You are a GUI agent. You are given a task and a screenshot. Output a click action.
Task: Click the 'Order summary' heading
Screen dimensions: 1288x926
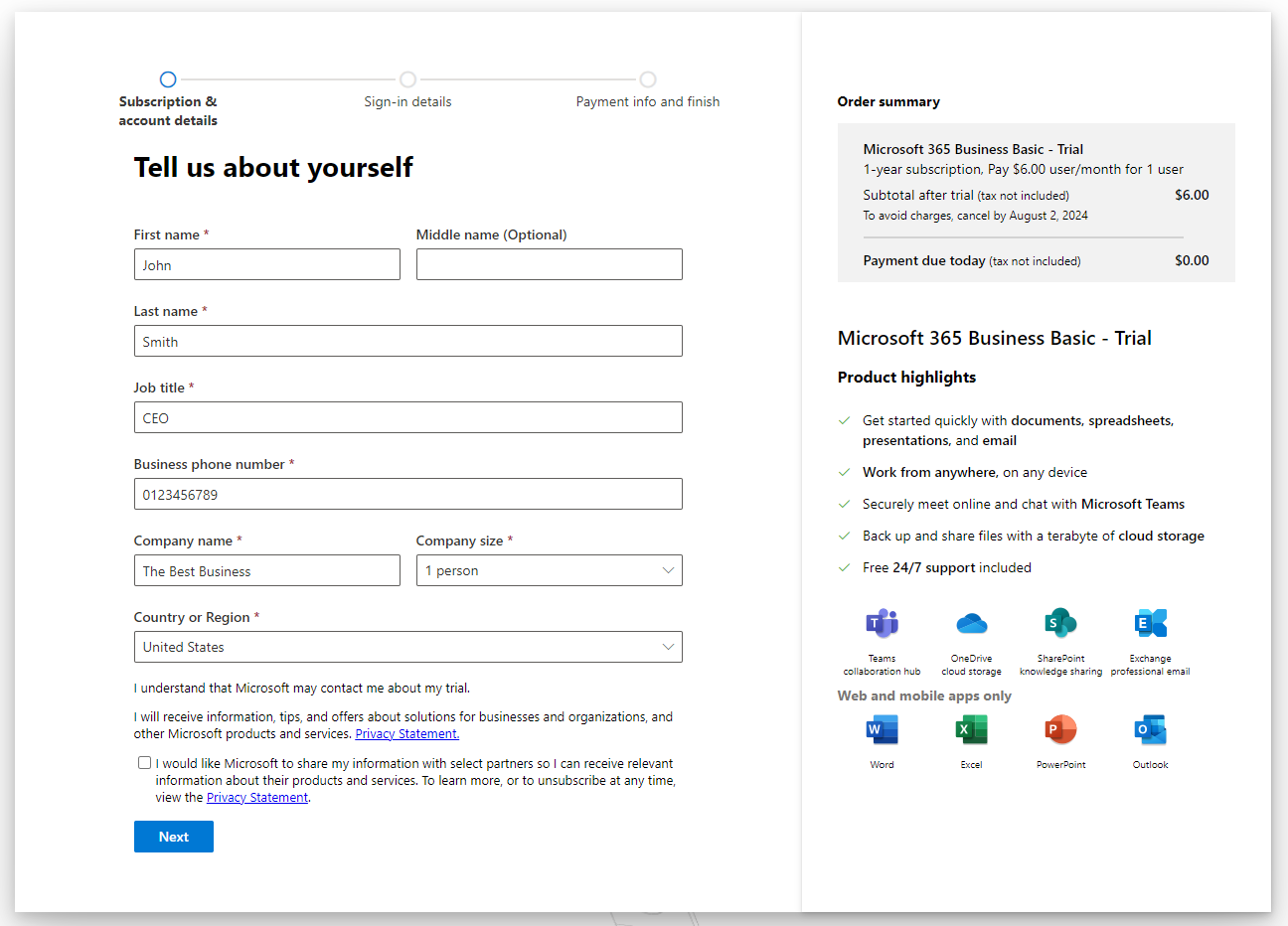(x=888, y=101)
